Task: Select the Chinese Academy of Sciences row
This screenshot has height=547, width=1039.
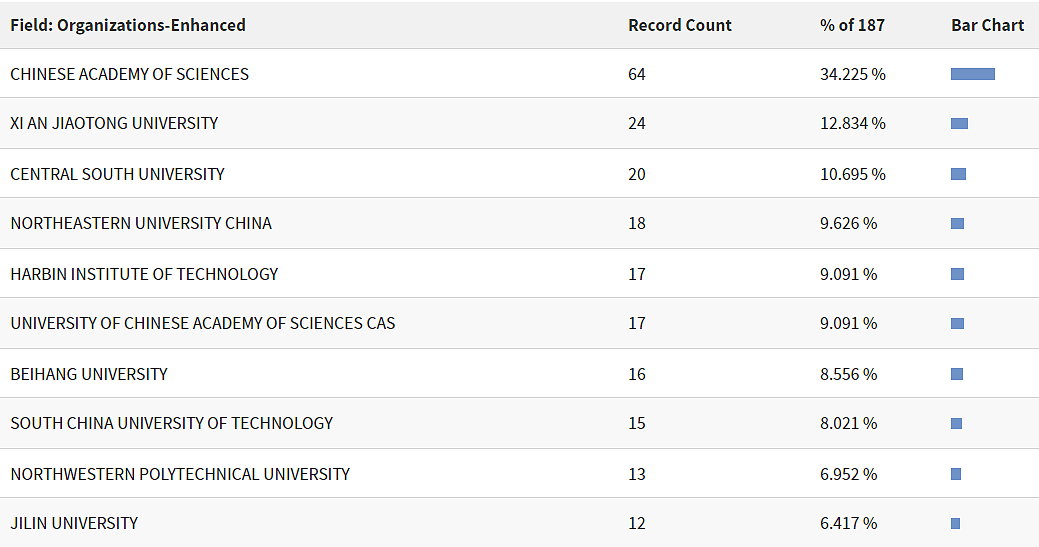Action: pos(129,74)
